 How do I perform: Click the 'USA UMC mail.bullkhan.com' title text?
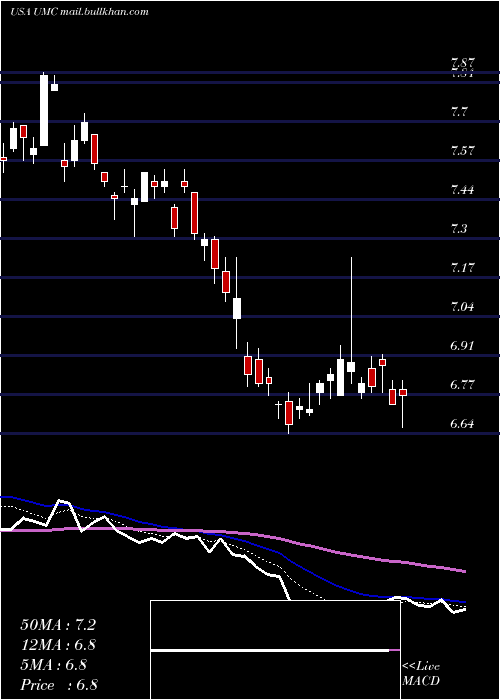(79, 12)
